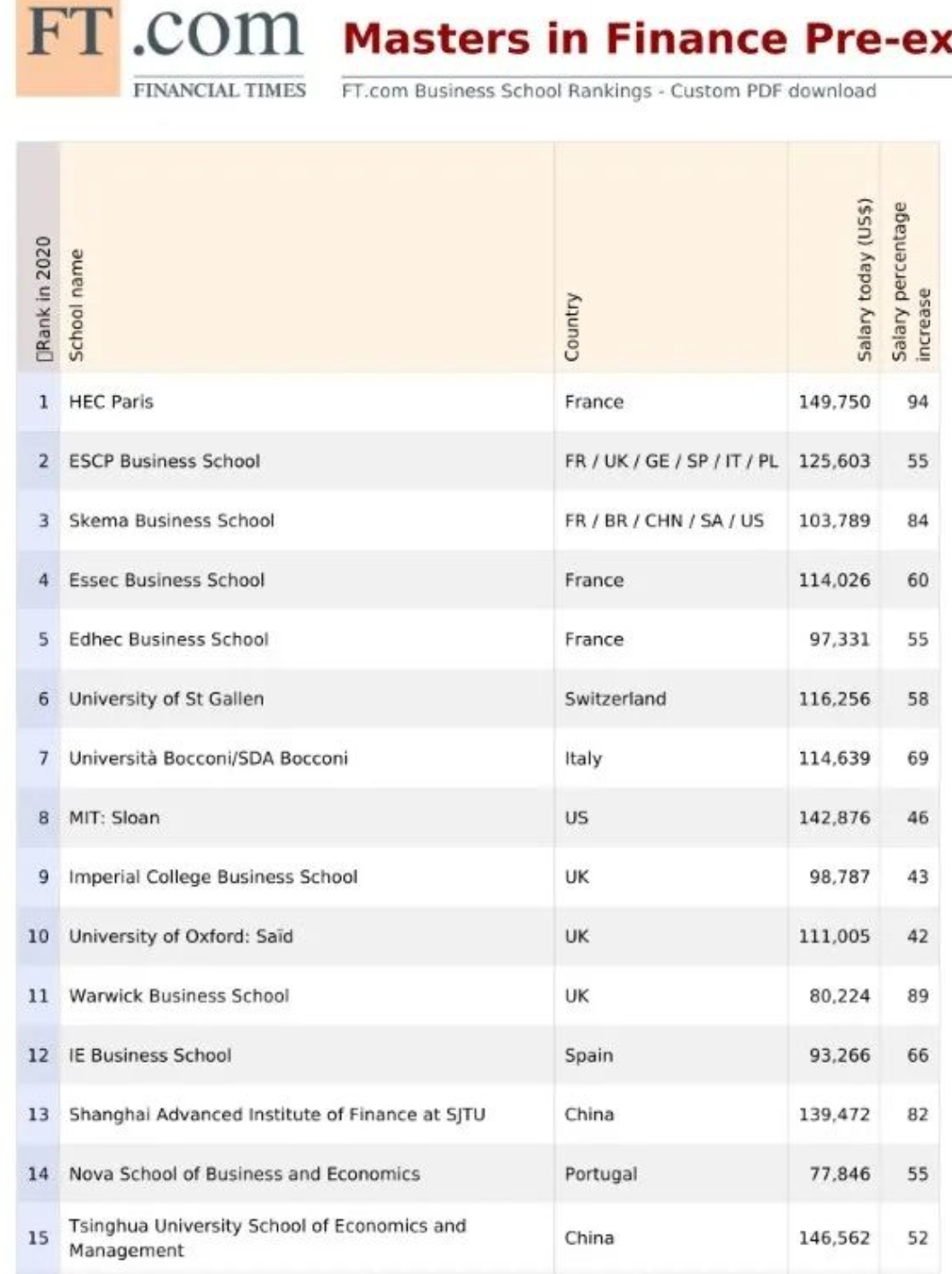952x1274 pixels.
Task: Click University of Oxford: Saïd name
Action: point(180,937)
